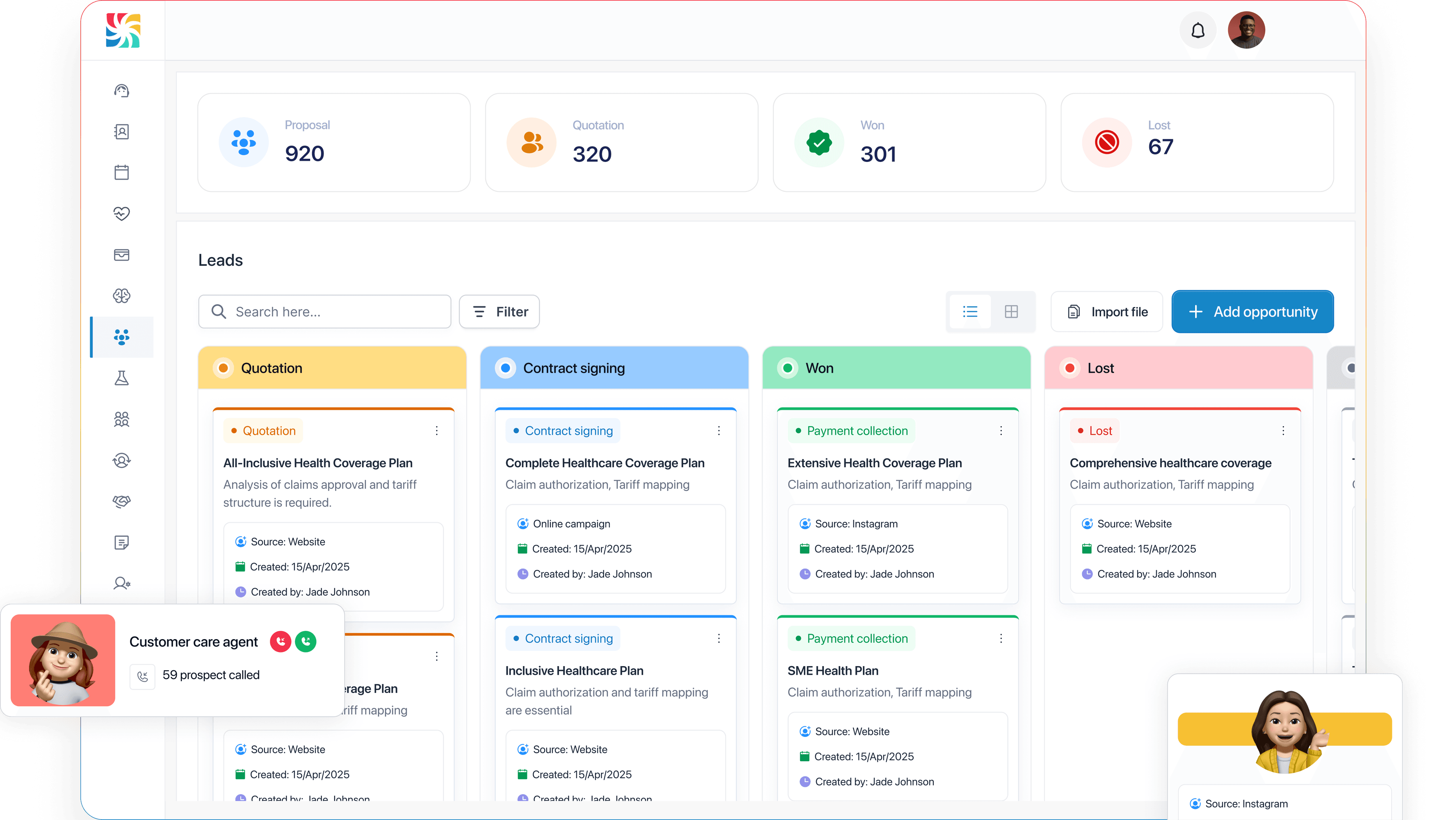Open the contacts book sidebar icon
The width and height of the screenshot is (1456, 820).
121,132
